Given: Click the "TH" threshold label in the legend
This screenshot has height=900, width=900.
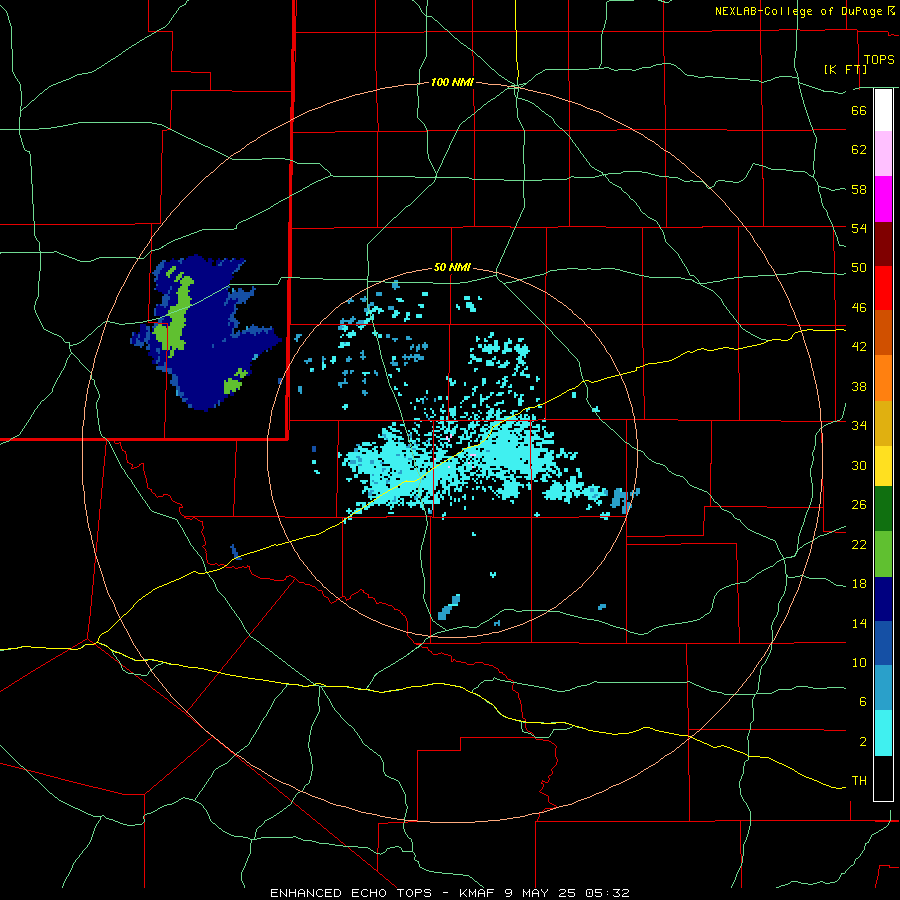Looking at the screenshot, I should (x=859, y=781).
